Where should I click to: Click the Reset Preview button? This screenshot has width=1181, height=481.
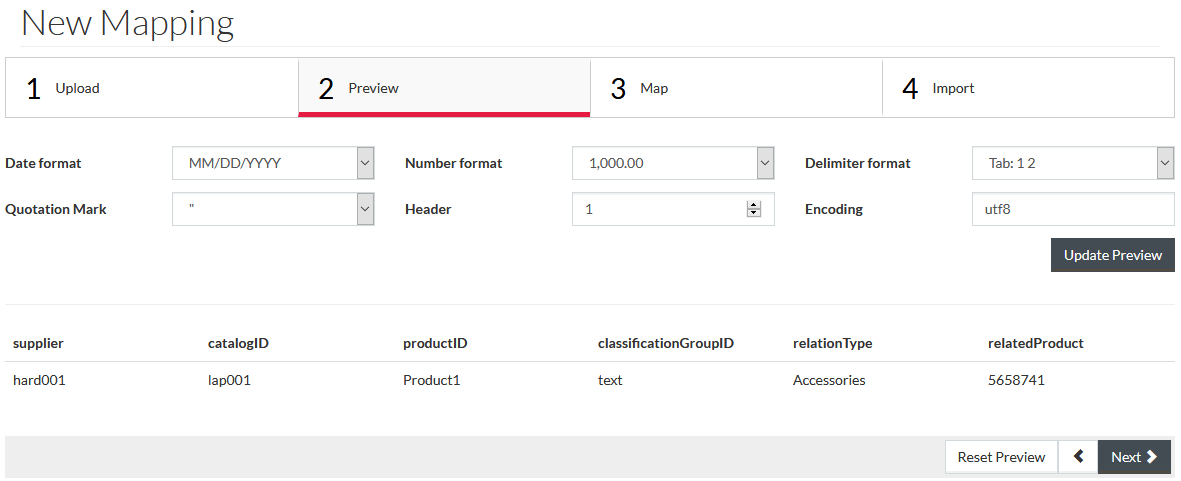[x=1001, y=457]
